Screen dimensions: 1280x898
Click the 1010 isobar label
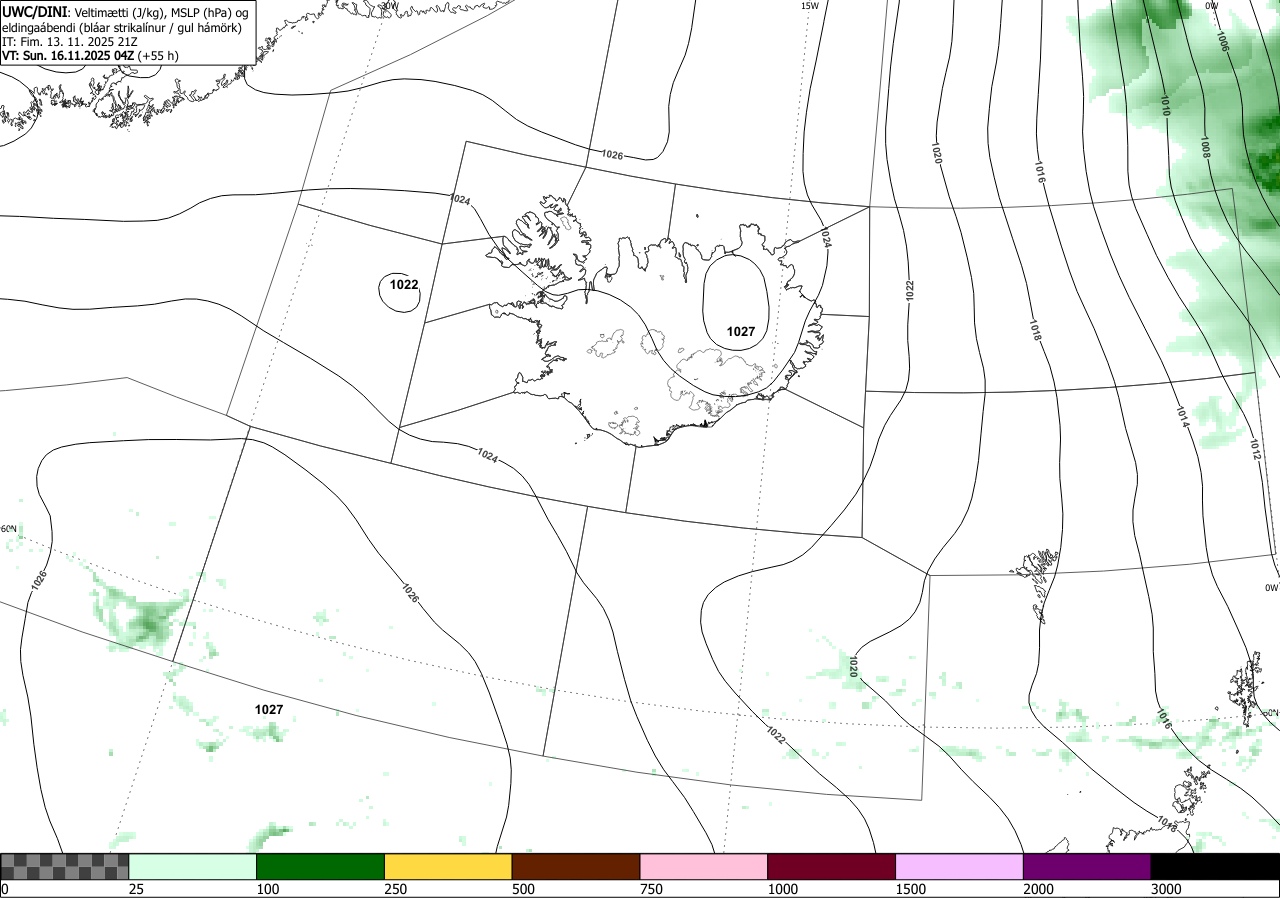click(1165, 106)
